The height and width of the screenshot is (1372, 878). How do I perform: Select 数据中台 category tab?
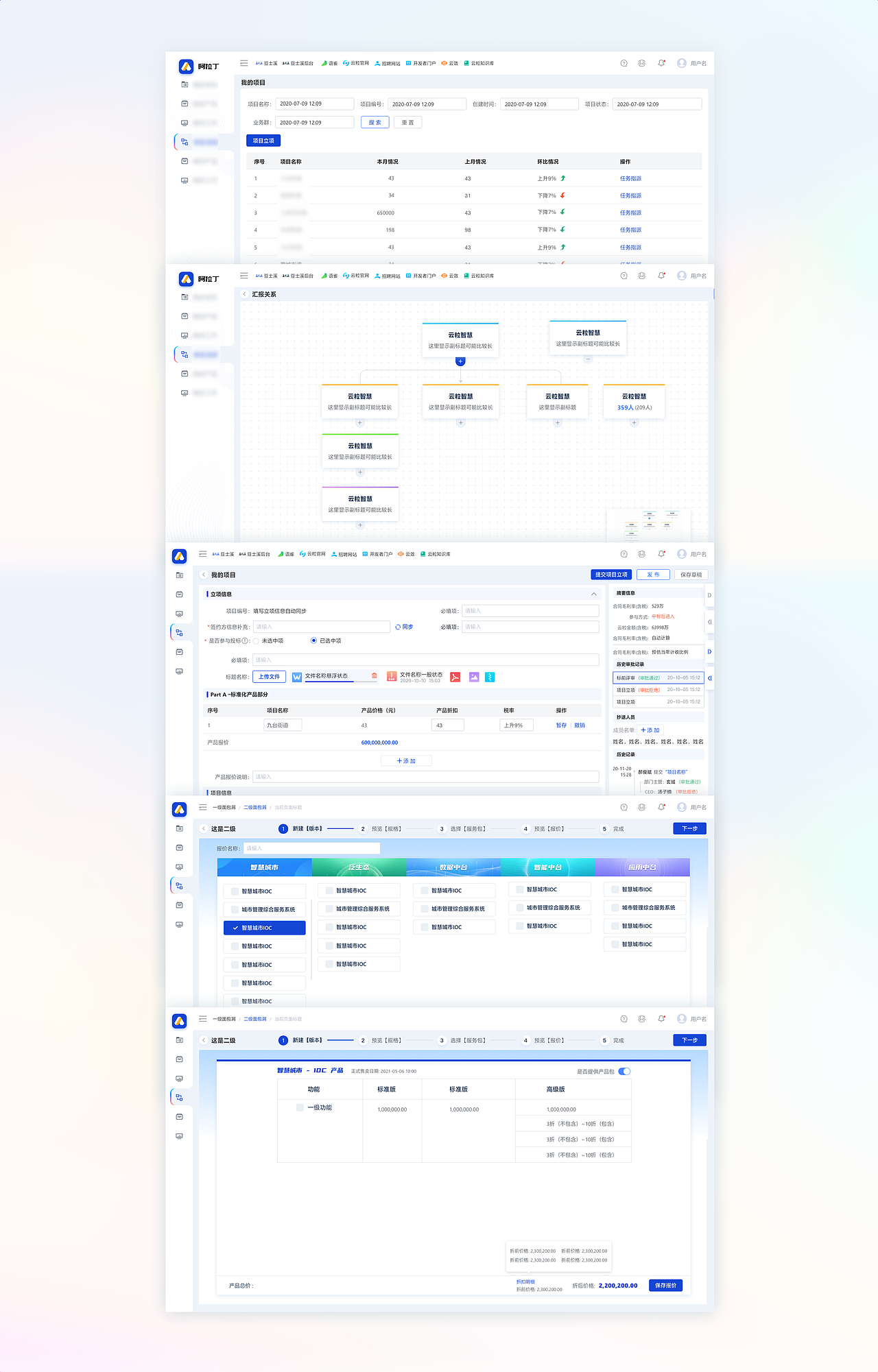(x=453, y=867)
